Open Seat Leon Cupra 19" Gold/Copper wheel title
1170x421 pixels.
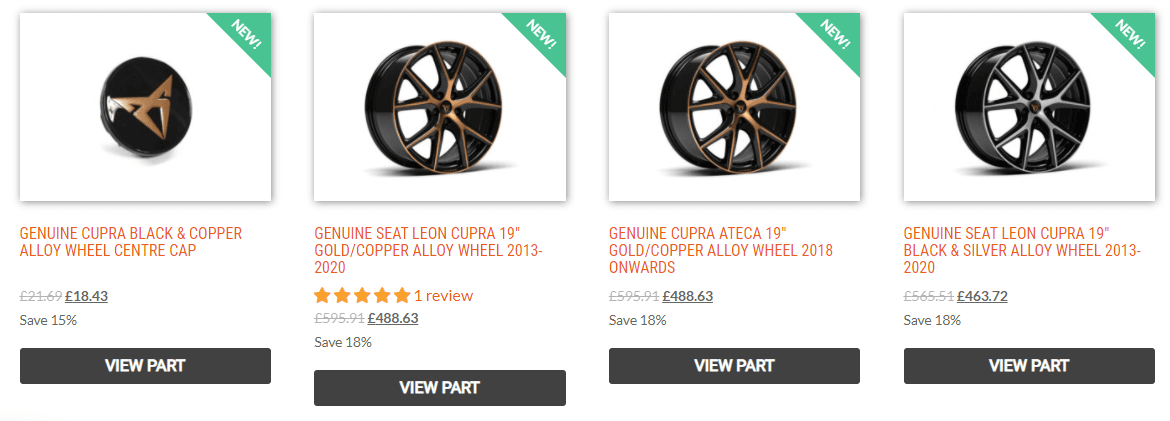428,250
